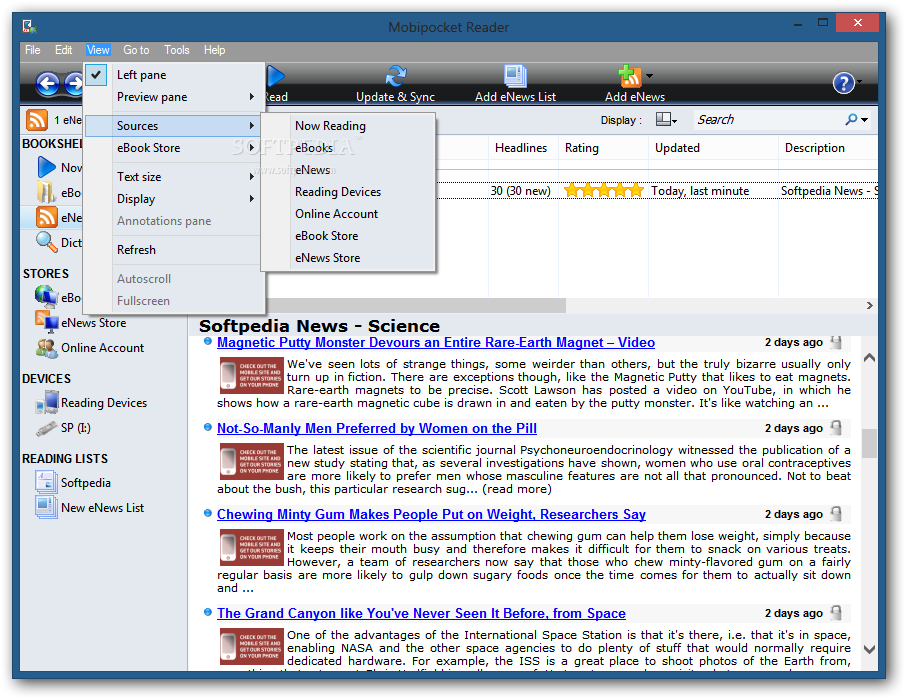The width and height of the screenshot is (906, 699).
Task: Choose Refresh in the View menu
Action: 174,250
